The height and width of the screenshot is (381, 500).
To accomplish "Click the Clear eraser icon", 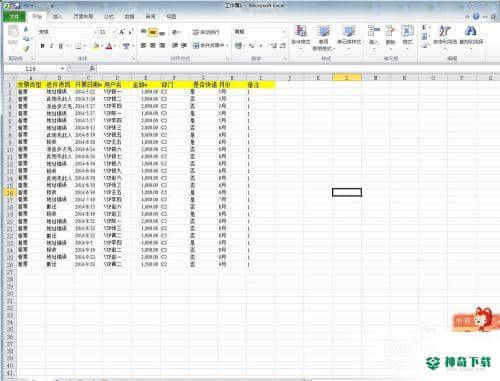I will tap(424, 45).
